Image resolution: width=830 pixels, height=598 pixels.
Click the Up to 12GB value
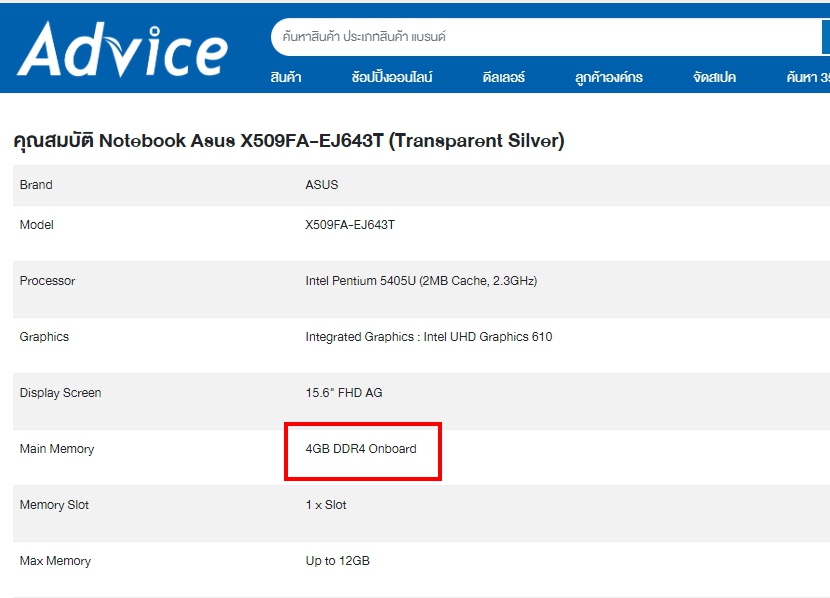[338, 561]
